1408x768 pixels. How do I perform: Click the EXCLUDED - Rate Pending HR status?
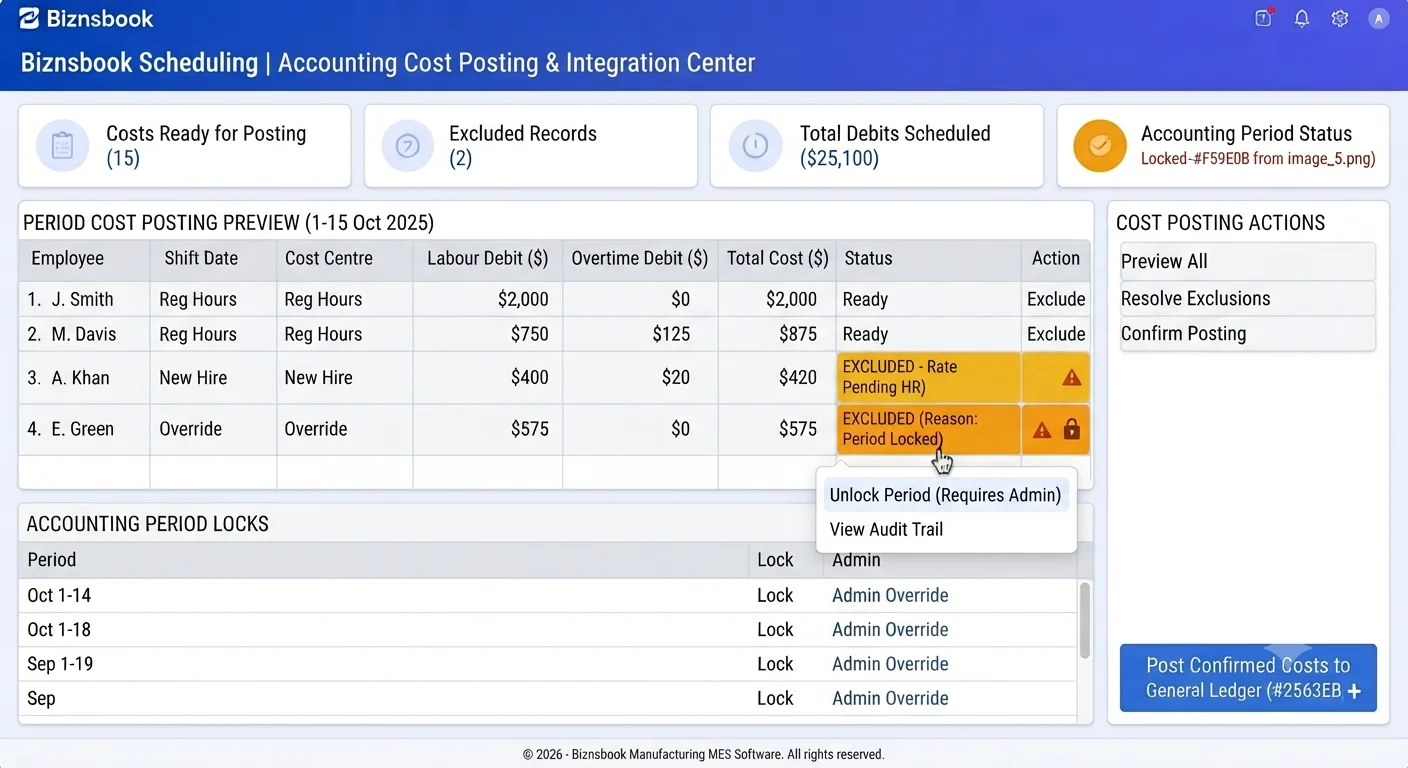(928, 377)
